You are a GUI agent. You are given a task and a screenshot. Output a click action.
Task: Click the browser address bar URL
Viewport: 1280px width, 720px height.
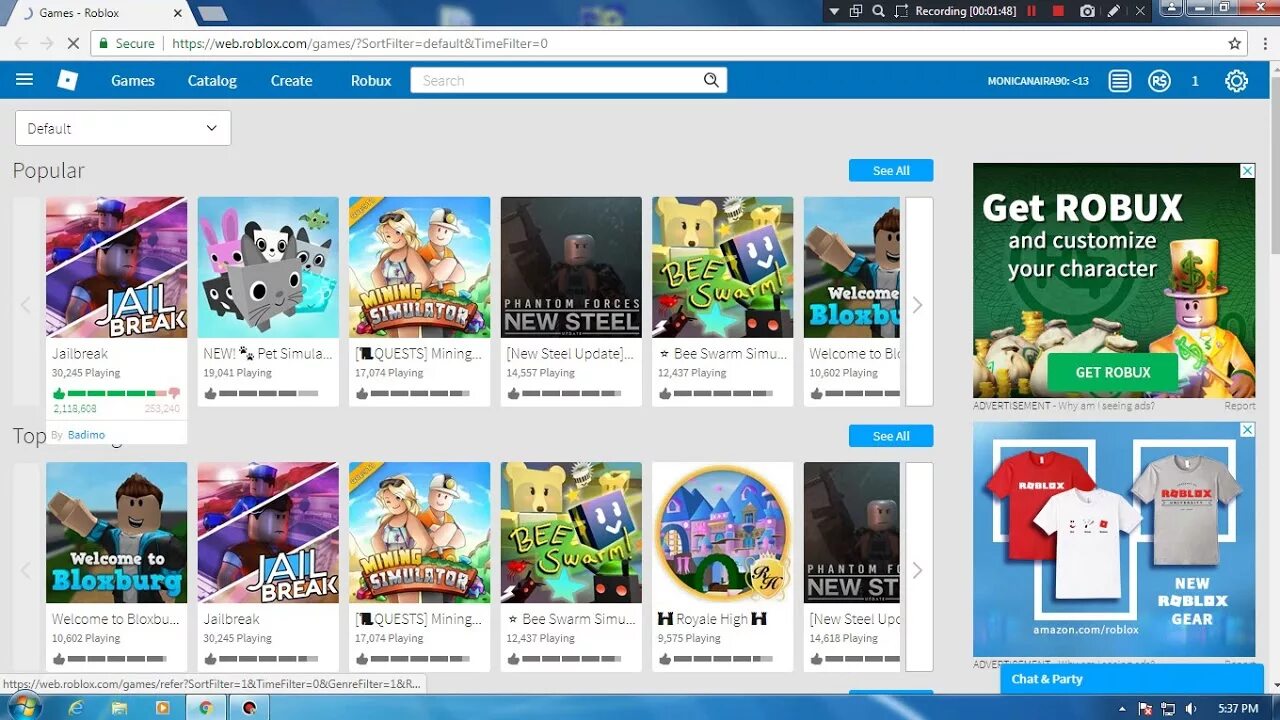click(x=360, y=43)
